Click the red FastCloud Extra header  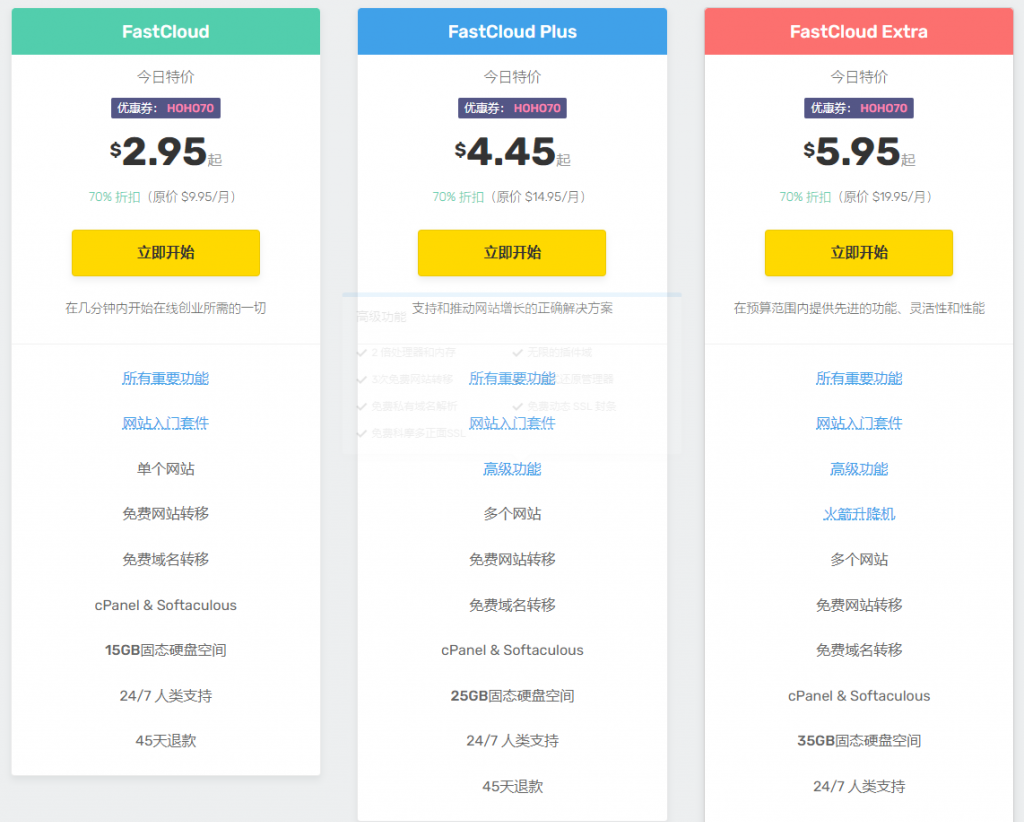(858, 32)
